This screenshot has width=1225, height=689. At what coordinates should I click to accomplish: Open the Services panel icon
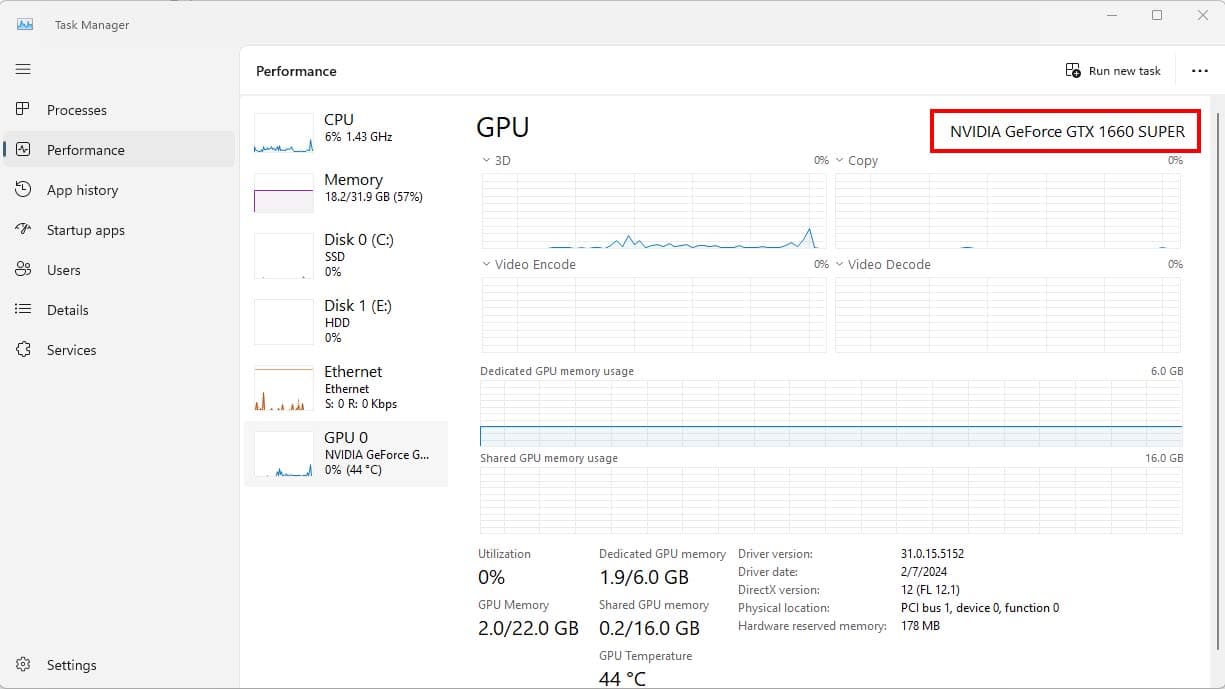(x=23, y=350)
